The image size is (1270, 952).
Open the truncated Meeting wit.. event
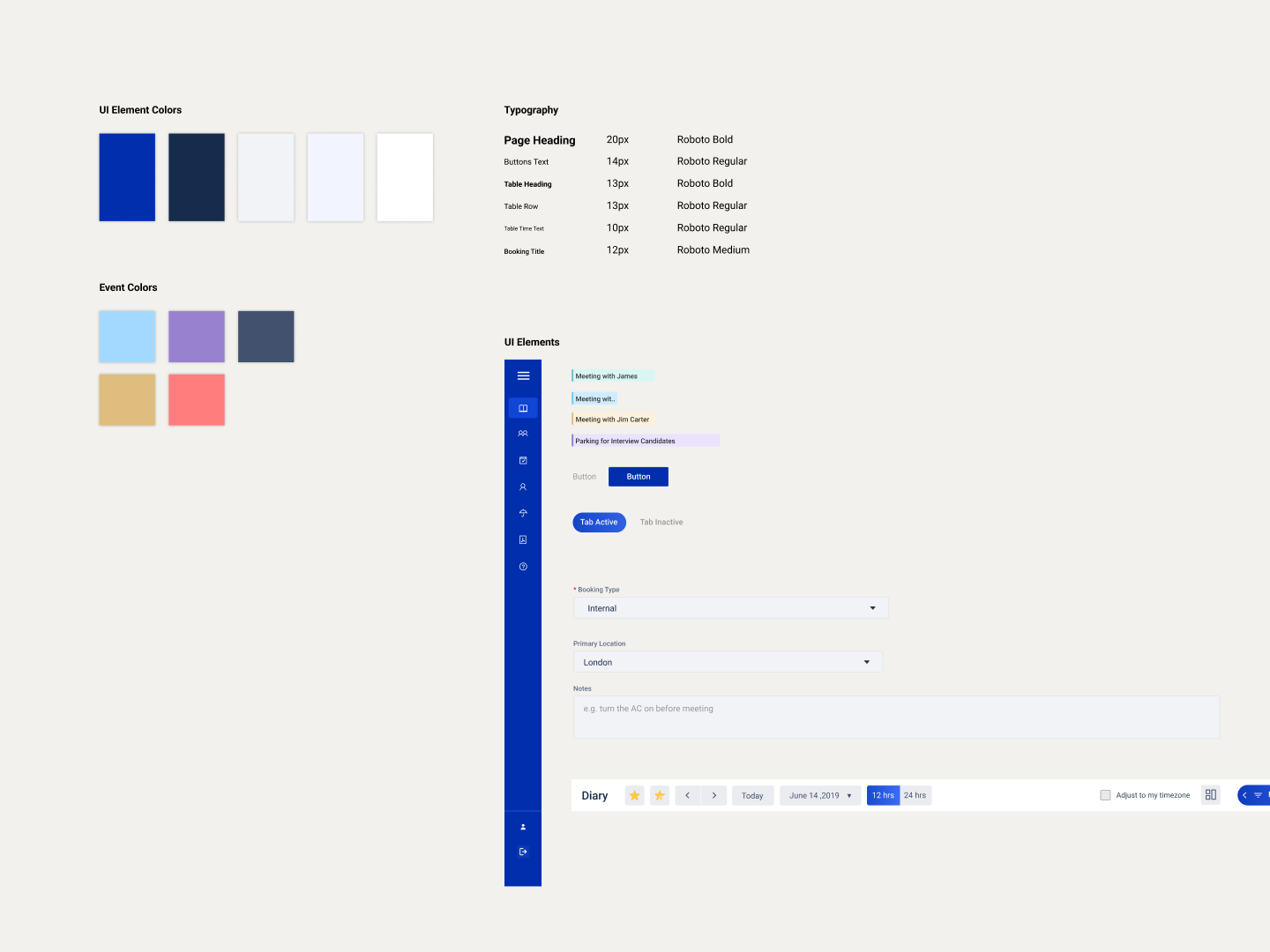(x=594, y=398)
